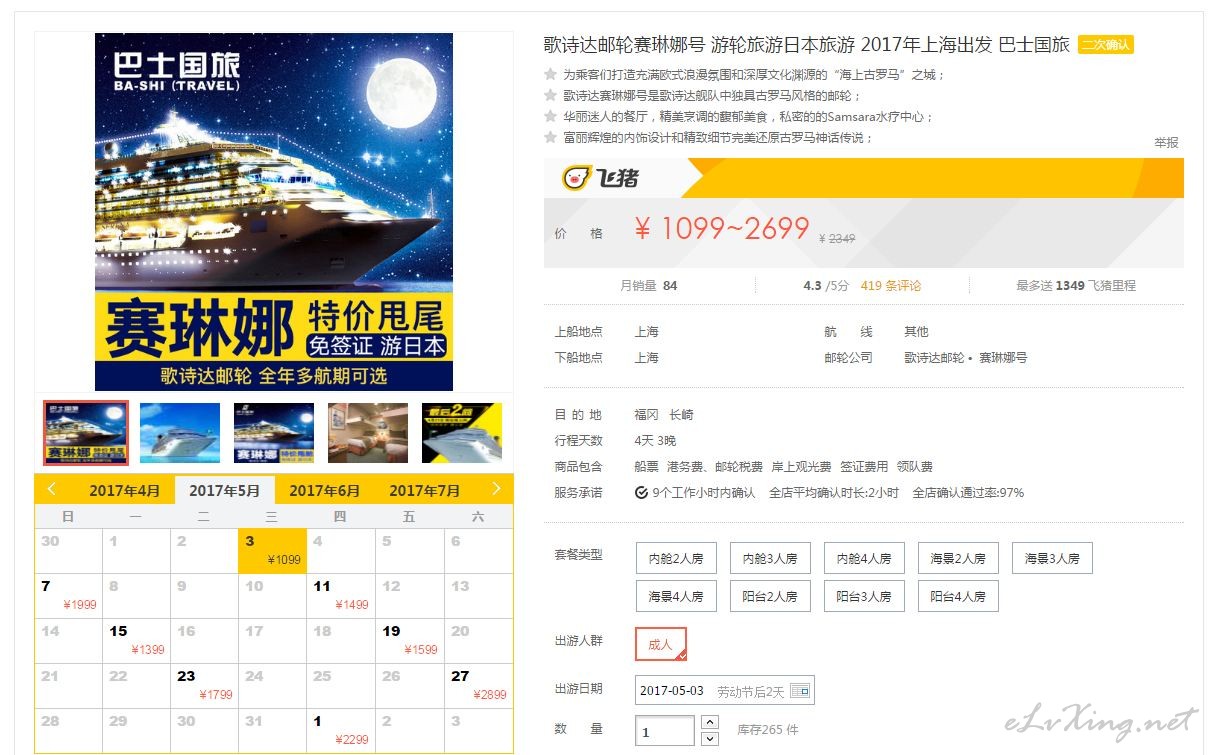Screen dimensions: 1209x755
Task: Click the ¥1099~2699 price text
Action: click(x=722, y=229)
